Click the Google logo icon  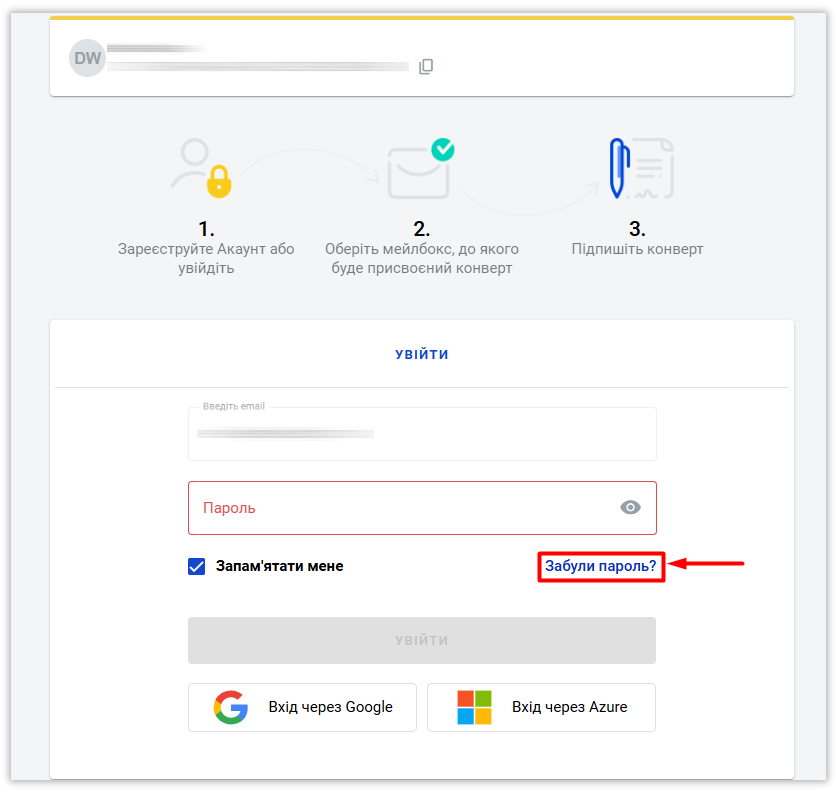pos(230,708)
